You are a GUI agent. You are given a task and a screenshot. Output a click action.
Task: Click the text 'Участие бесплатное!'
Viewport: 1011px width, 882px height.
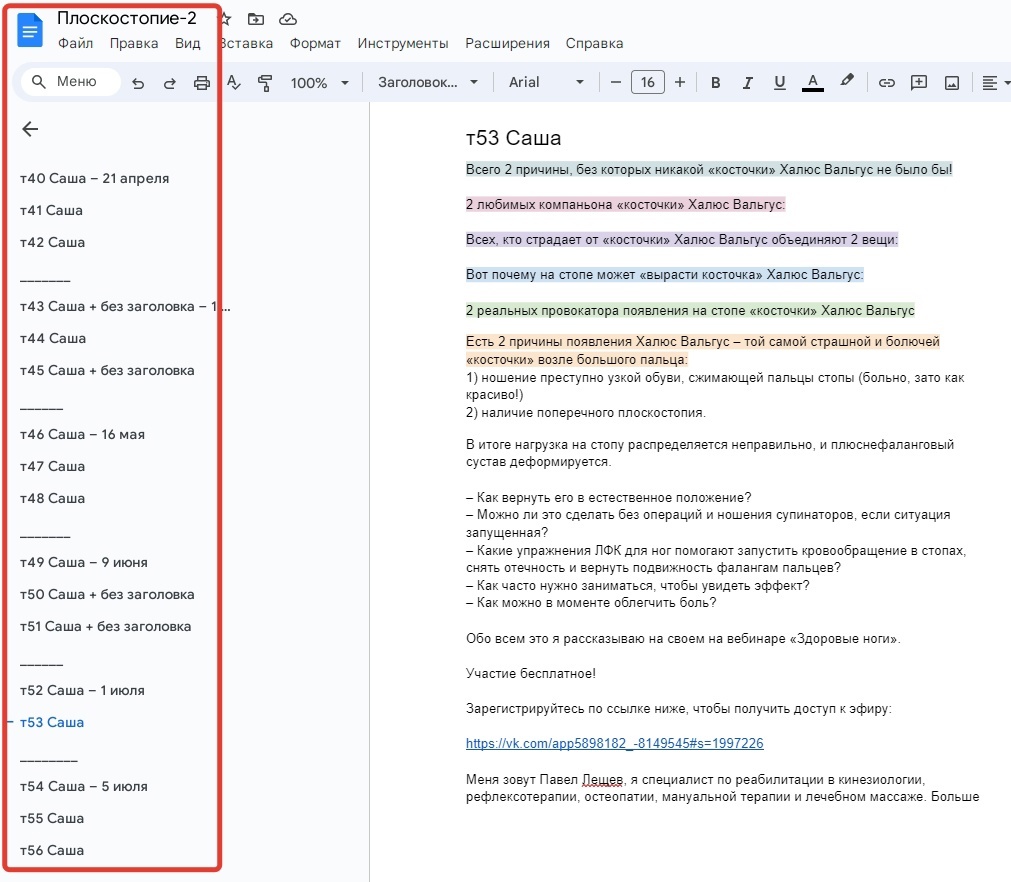(x=531, y=674)
